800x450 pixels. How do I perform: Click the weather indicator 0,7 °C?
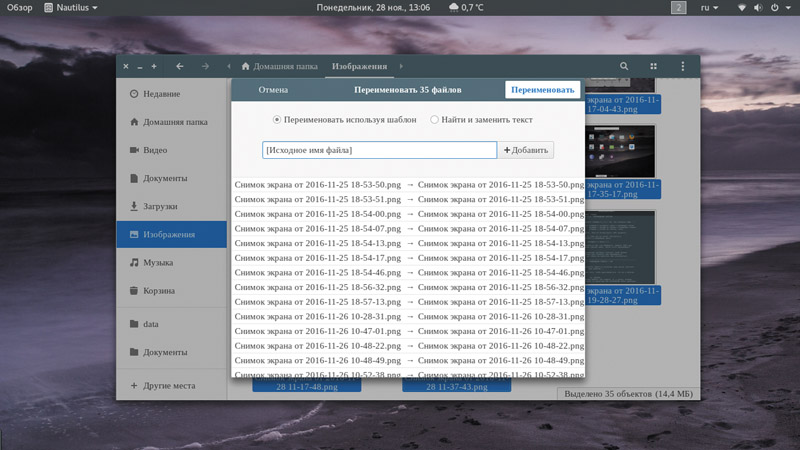tap(466, 8)
